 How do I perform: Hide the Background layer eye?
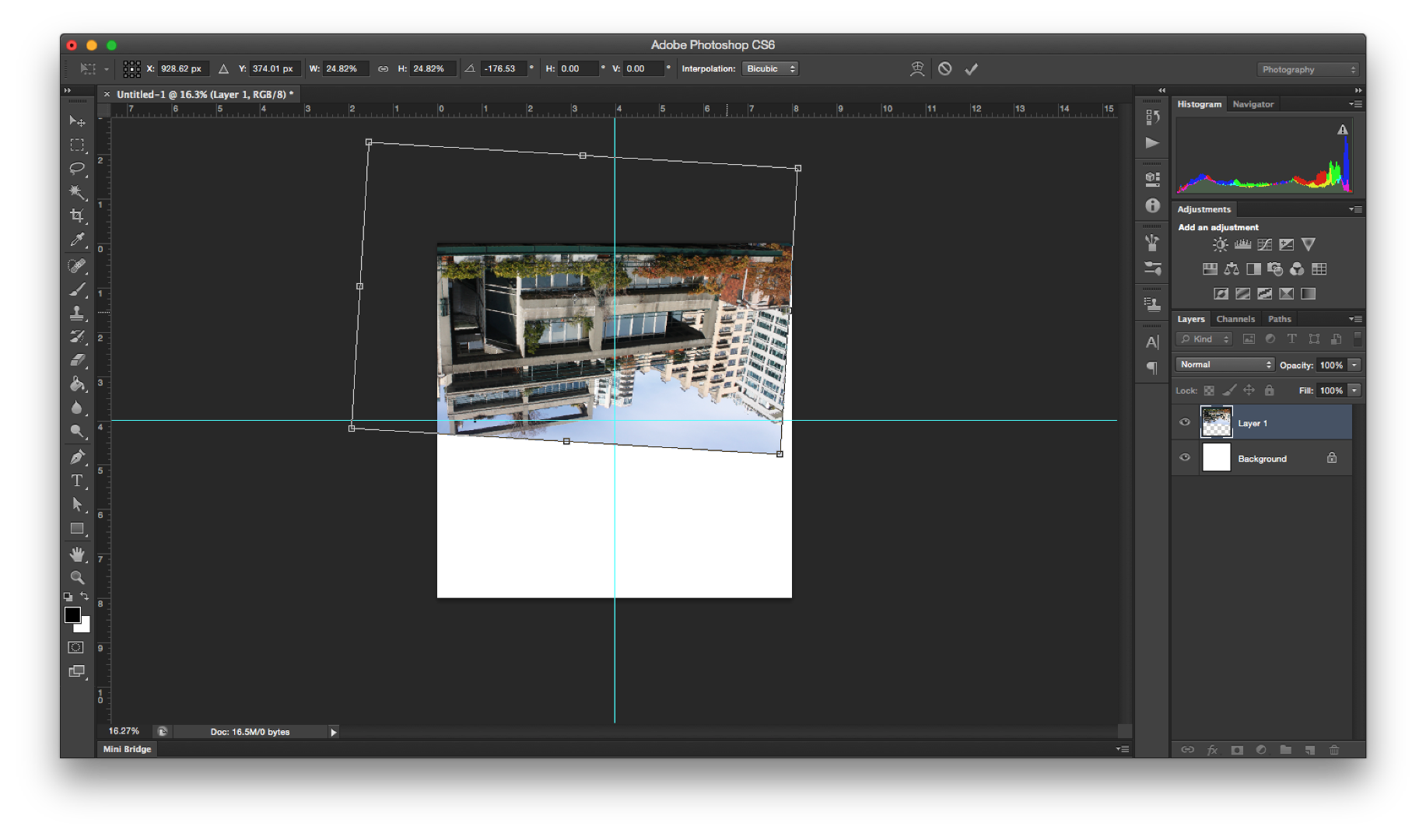(x=1185, y=458)
